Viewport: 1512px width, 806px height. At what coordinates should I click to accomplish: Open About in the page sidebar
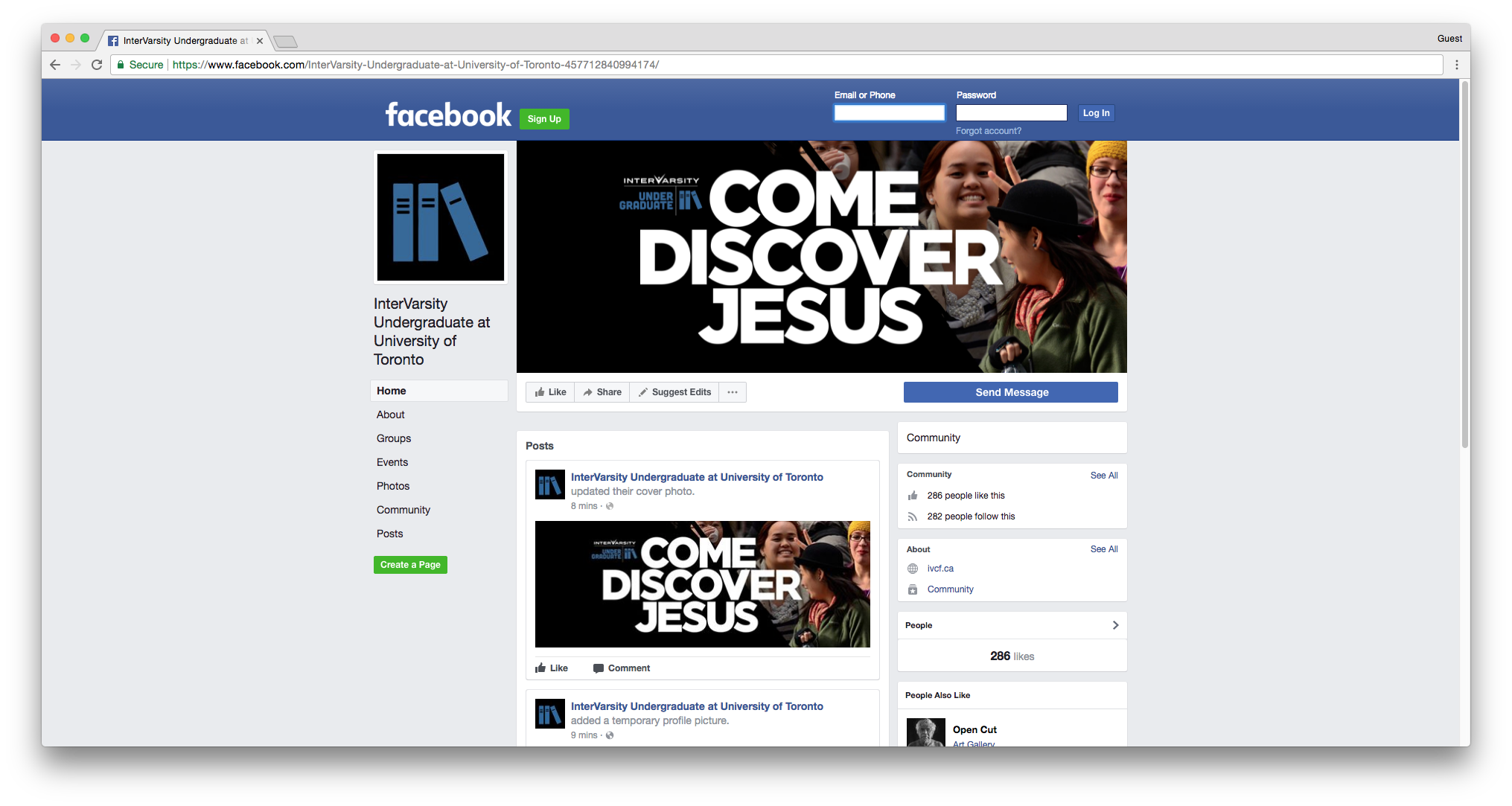390,415
